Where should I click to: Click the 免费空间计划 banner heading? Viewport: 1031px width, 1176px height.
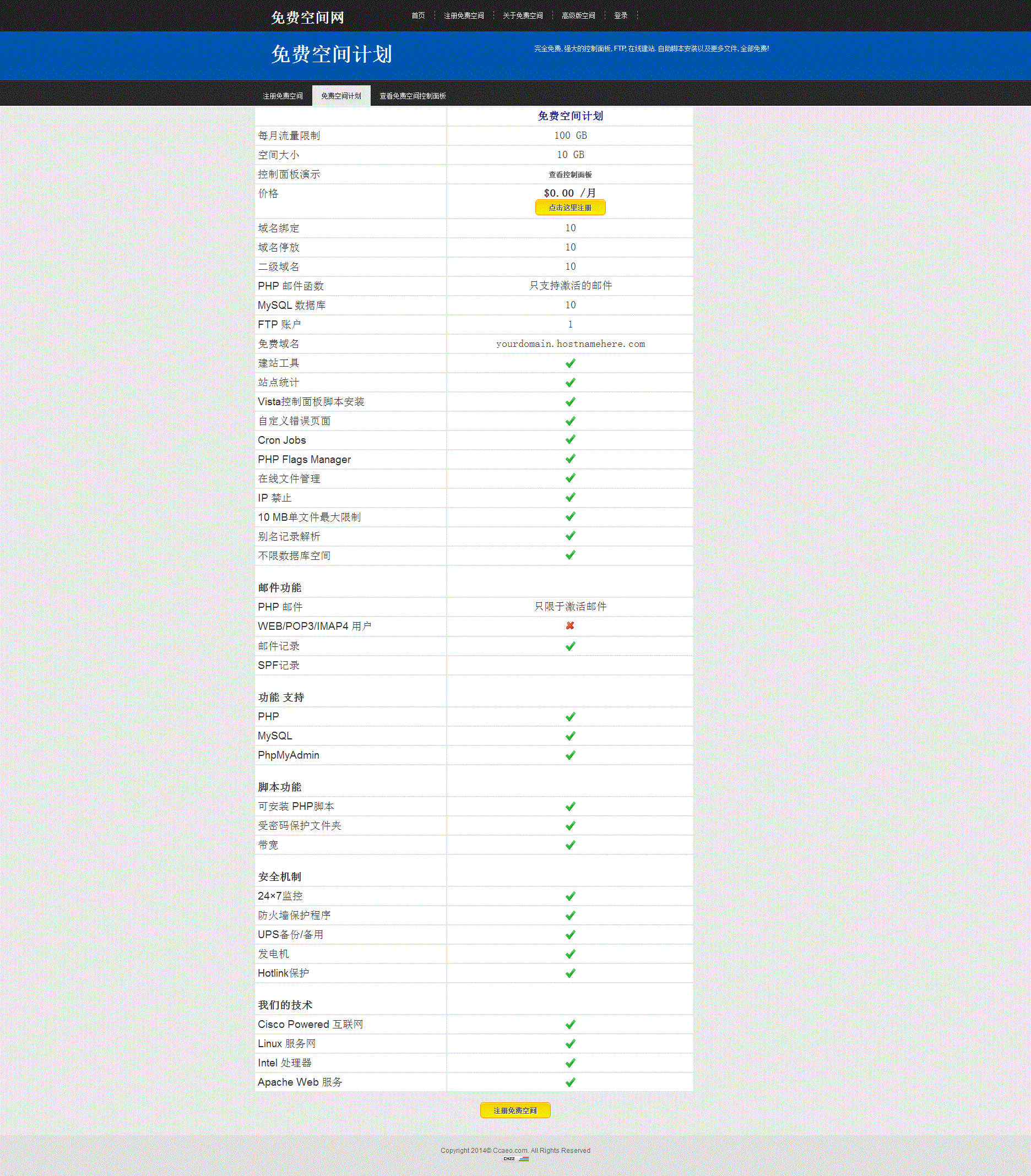332,54
